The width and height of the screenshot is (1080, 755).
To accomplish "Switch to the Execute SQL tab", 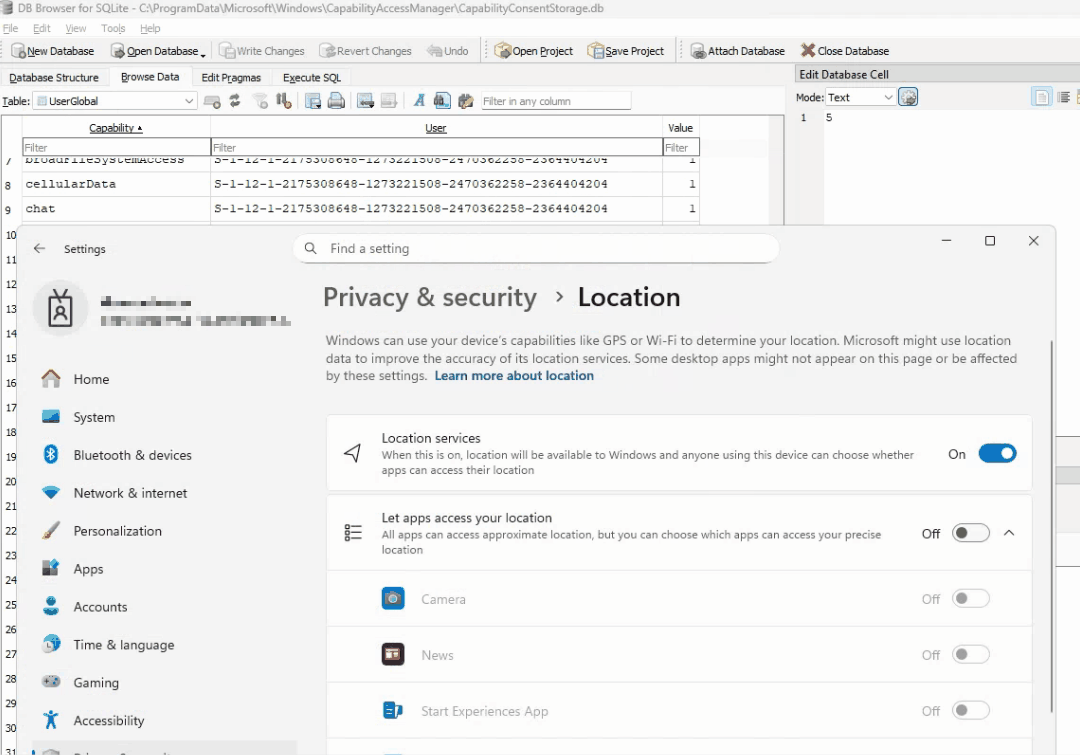I will [x=311, y=77].
